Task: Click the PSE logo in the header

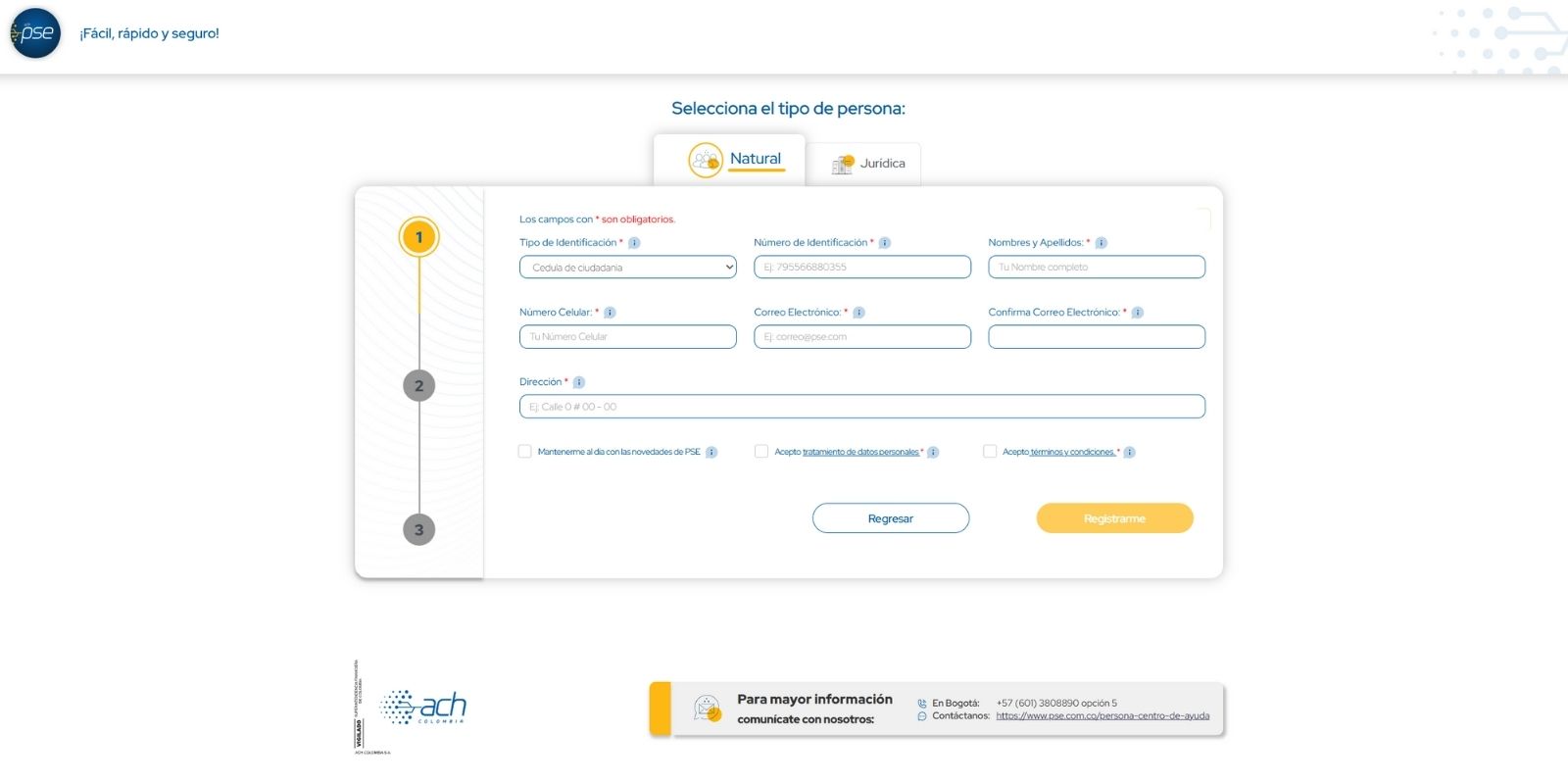Action: coord(35,33)
